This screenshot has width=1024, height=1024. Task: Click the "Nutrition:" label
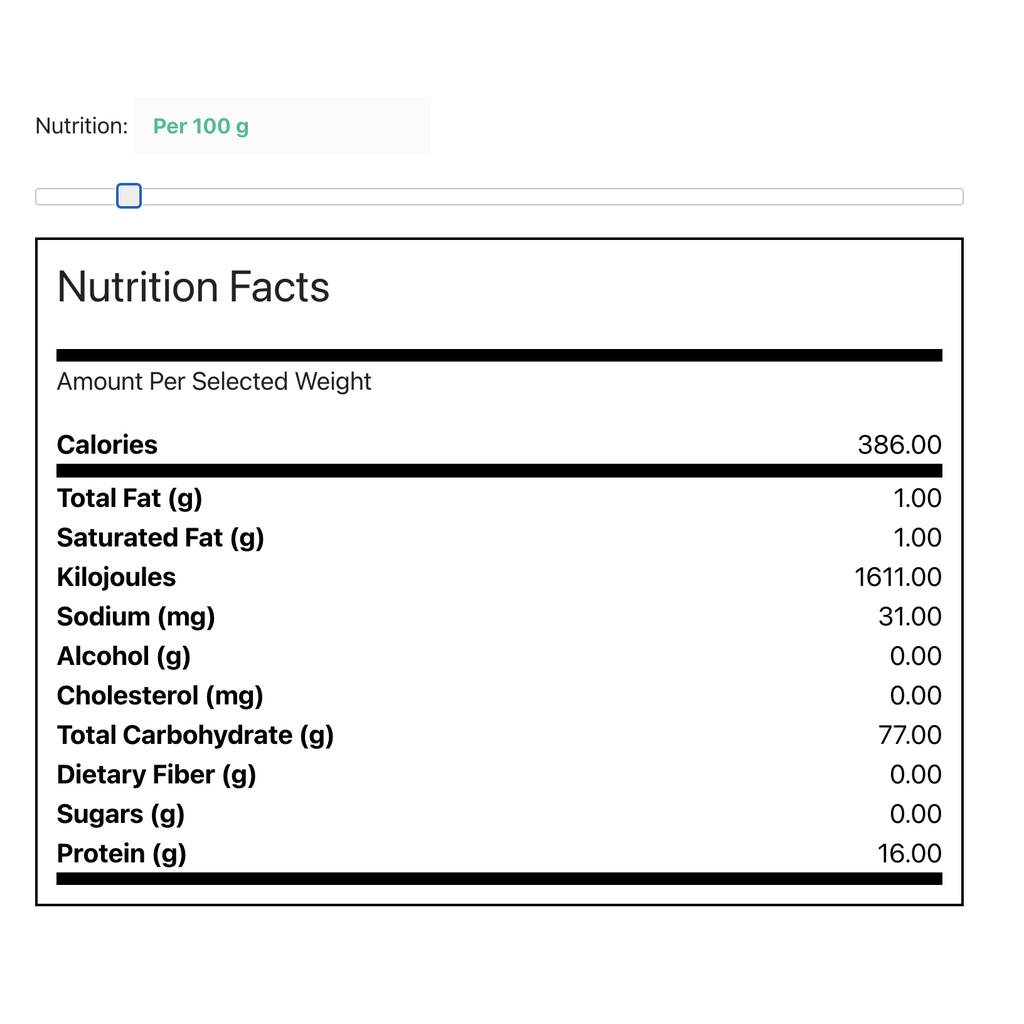point(81,126)
